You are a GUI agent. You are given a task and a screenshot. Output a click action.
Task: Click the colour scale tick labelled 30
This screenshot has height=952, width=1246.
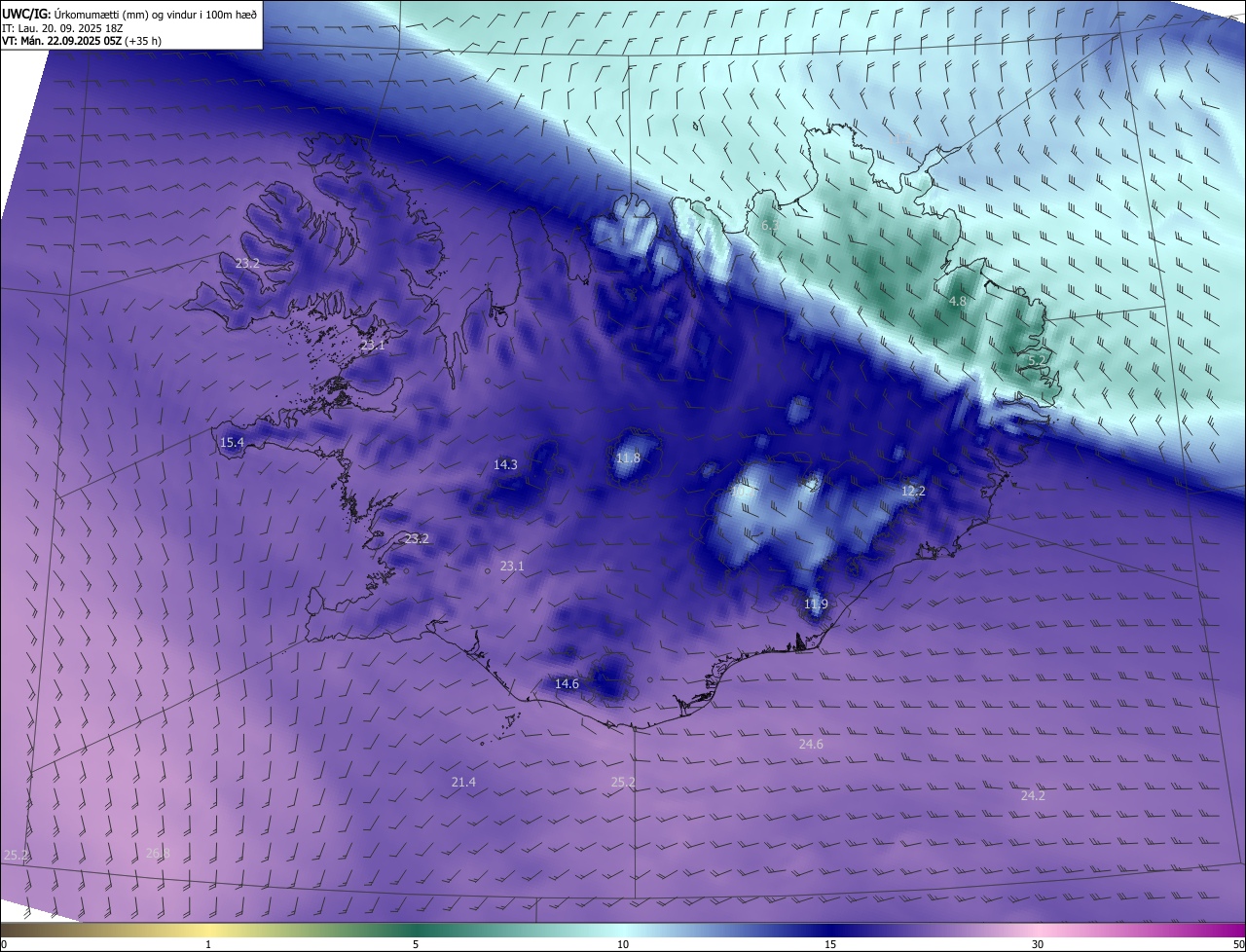(x=1038, y=944)
